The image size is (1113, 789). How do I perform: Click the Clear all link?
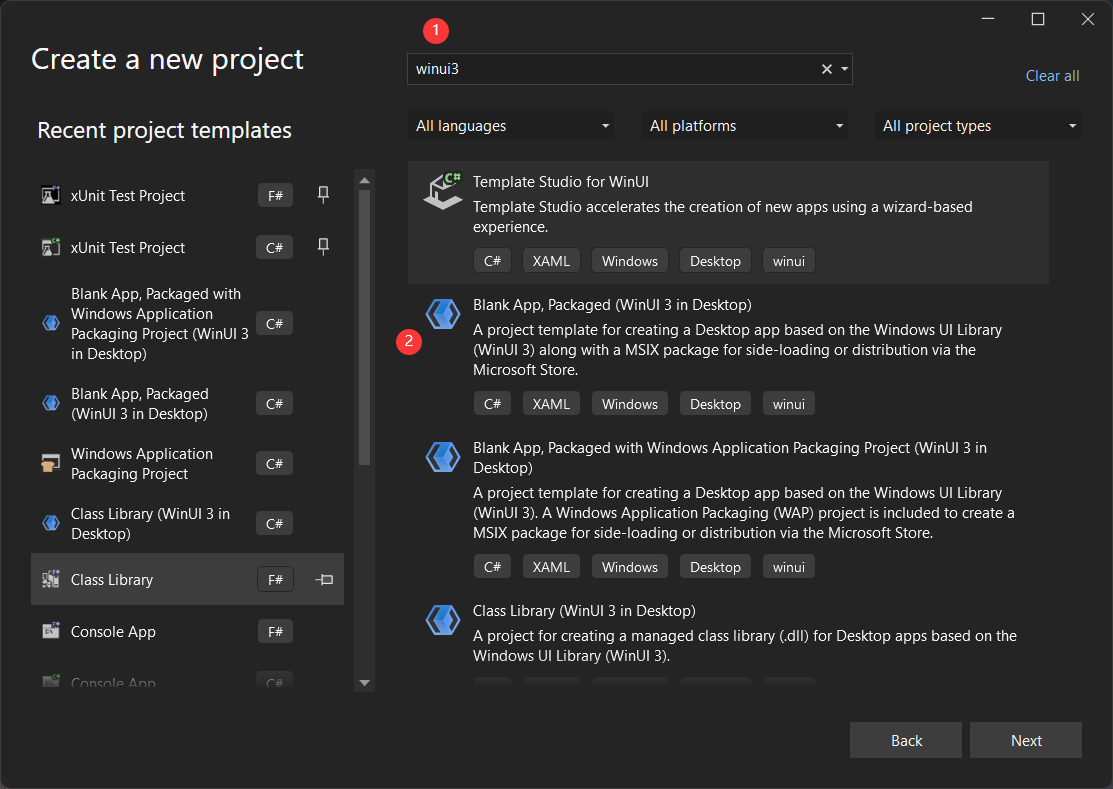point(1052,75)
